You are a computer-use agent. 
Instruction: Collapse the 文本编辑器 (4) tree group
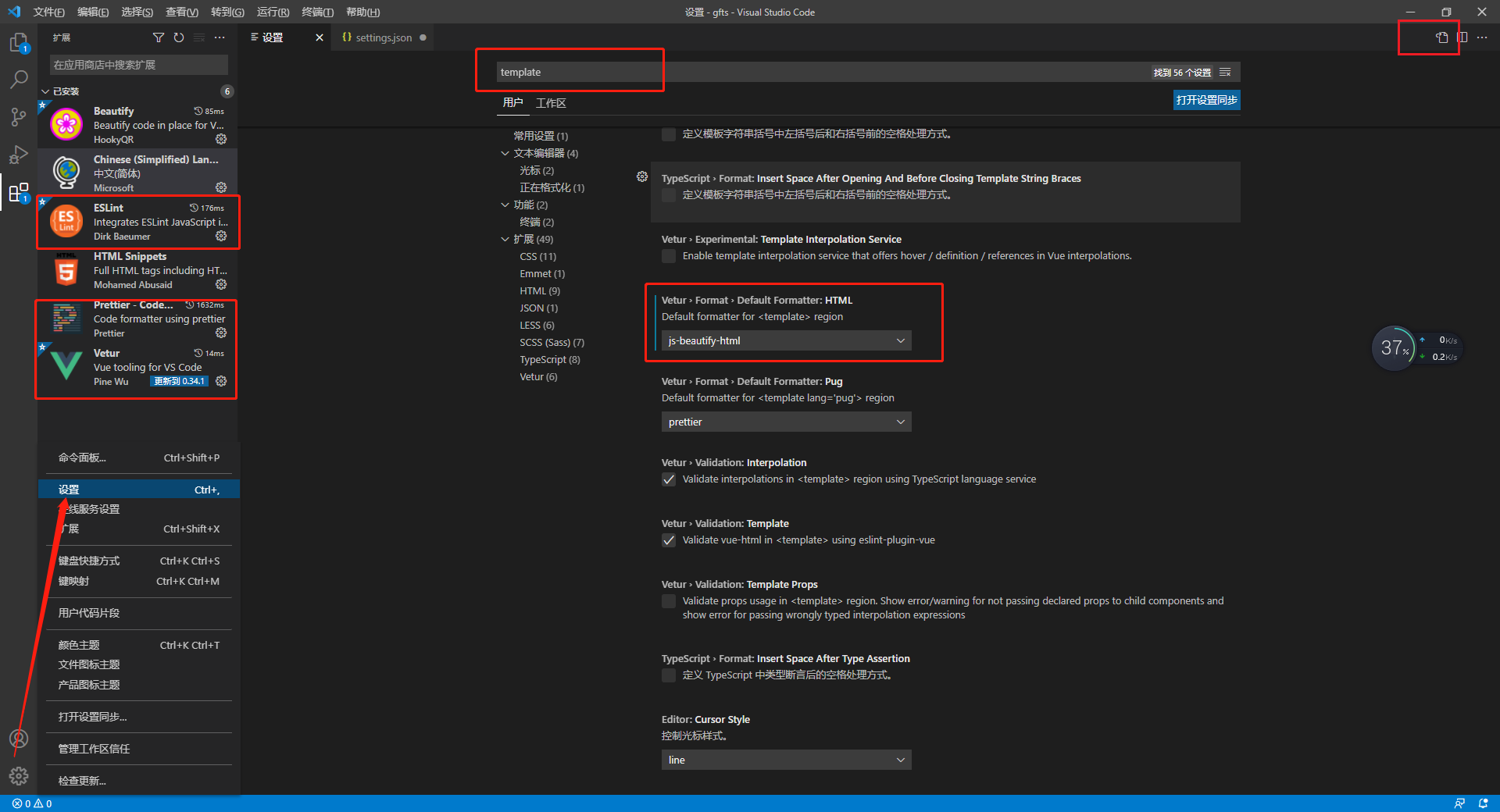(x=505, y=153)
